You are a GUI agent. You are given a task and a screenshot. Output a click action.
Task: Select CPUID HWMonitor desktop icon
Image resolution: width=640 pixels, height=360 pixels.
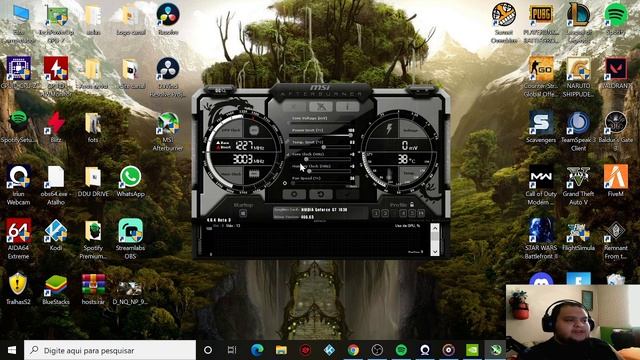click(56, 76)
